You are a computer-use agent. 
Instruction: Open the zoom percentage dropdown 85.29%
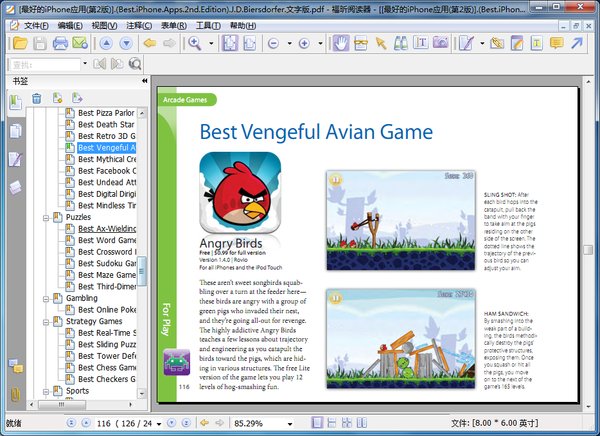click(290, 424)
